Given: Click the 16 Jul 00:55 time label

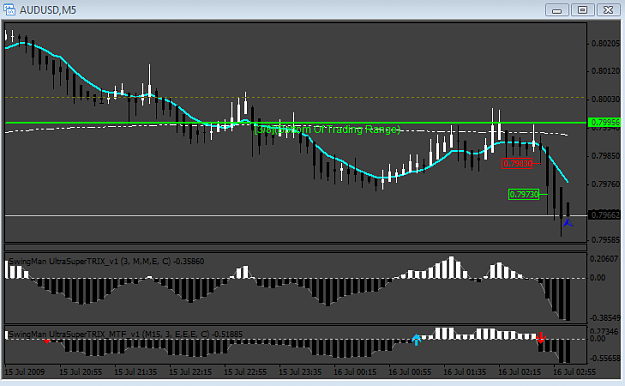Looking at the screenshot, I should click(x=410, y=372).
